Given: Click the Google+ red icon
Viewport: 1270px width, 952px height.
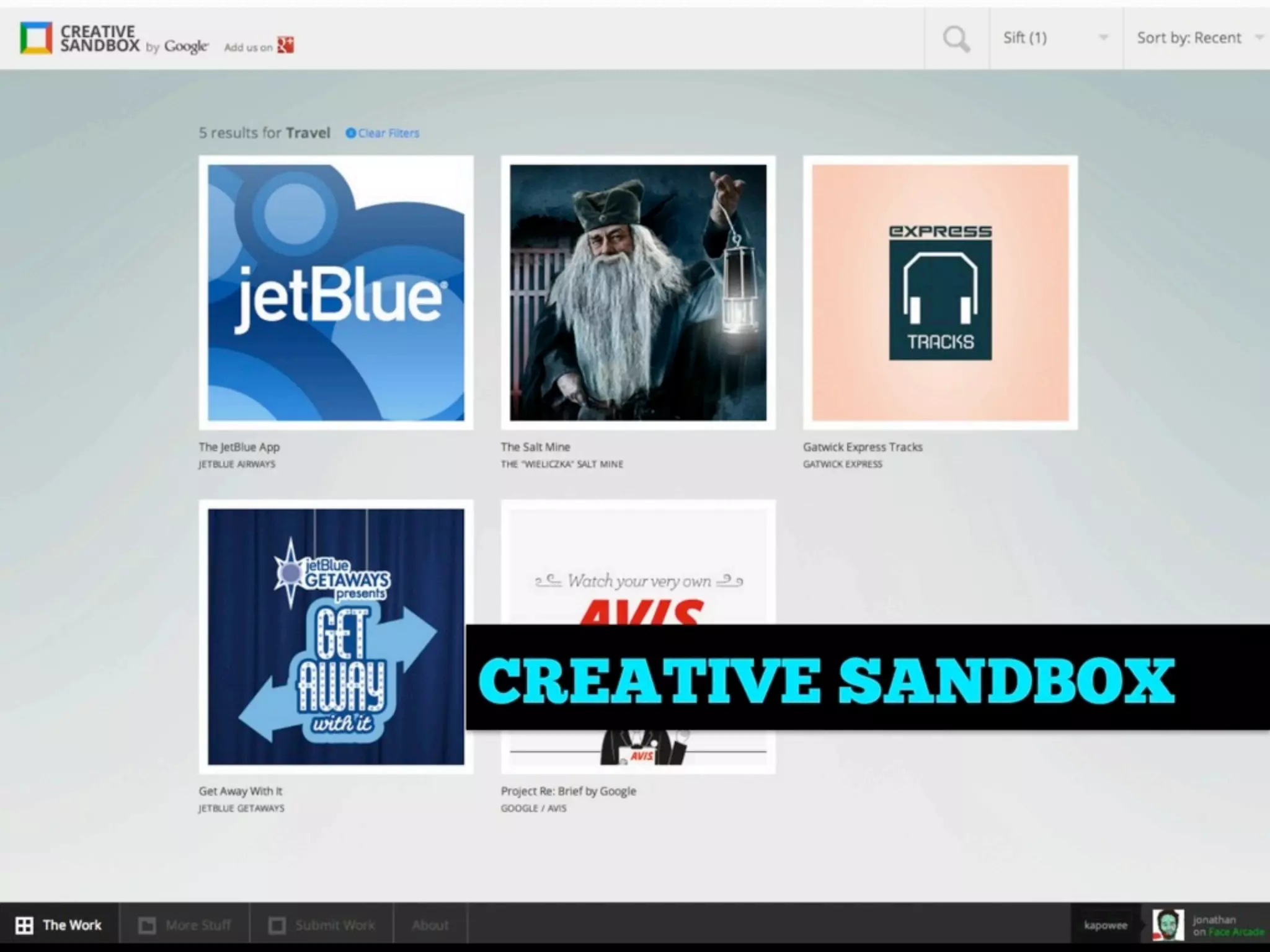Looking at the screenshot, I should coord(285,45).
